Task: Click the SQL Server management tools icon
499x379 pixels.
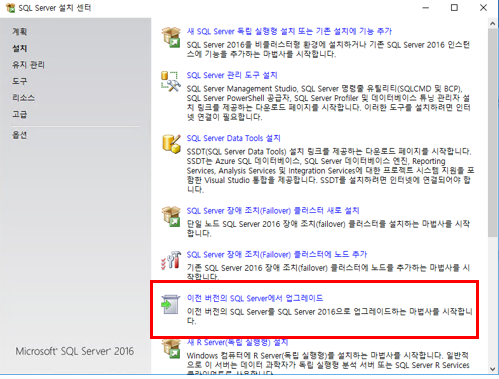Action: tap(171, 81)
